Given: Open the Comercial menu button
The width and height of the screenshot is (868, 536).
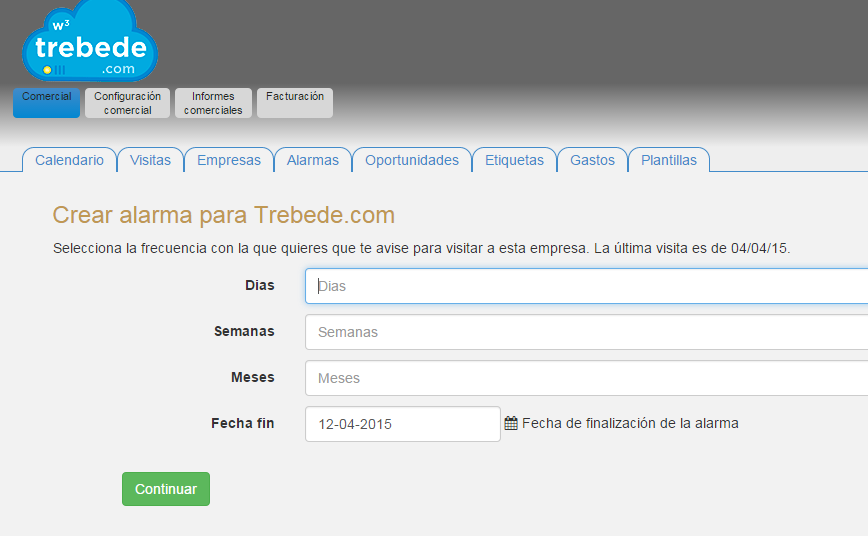Looking at the screenshot, I should [46, 102].
